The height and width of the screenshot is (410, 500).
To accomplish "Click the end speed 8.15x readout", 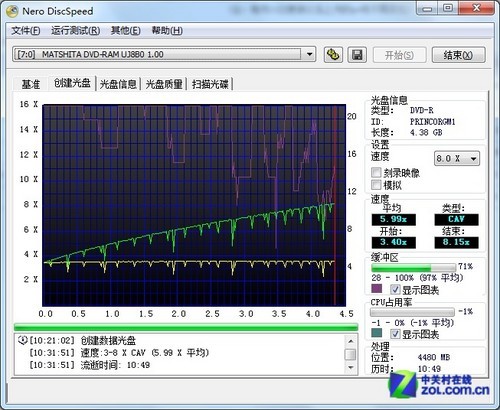I will (456, 242).
